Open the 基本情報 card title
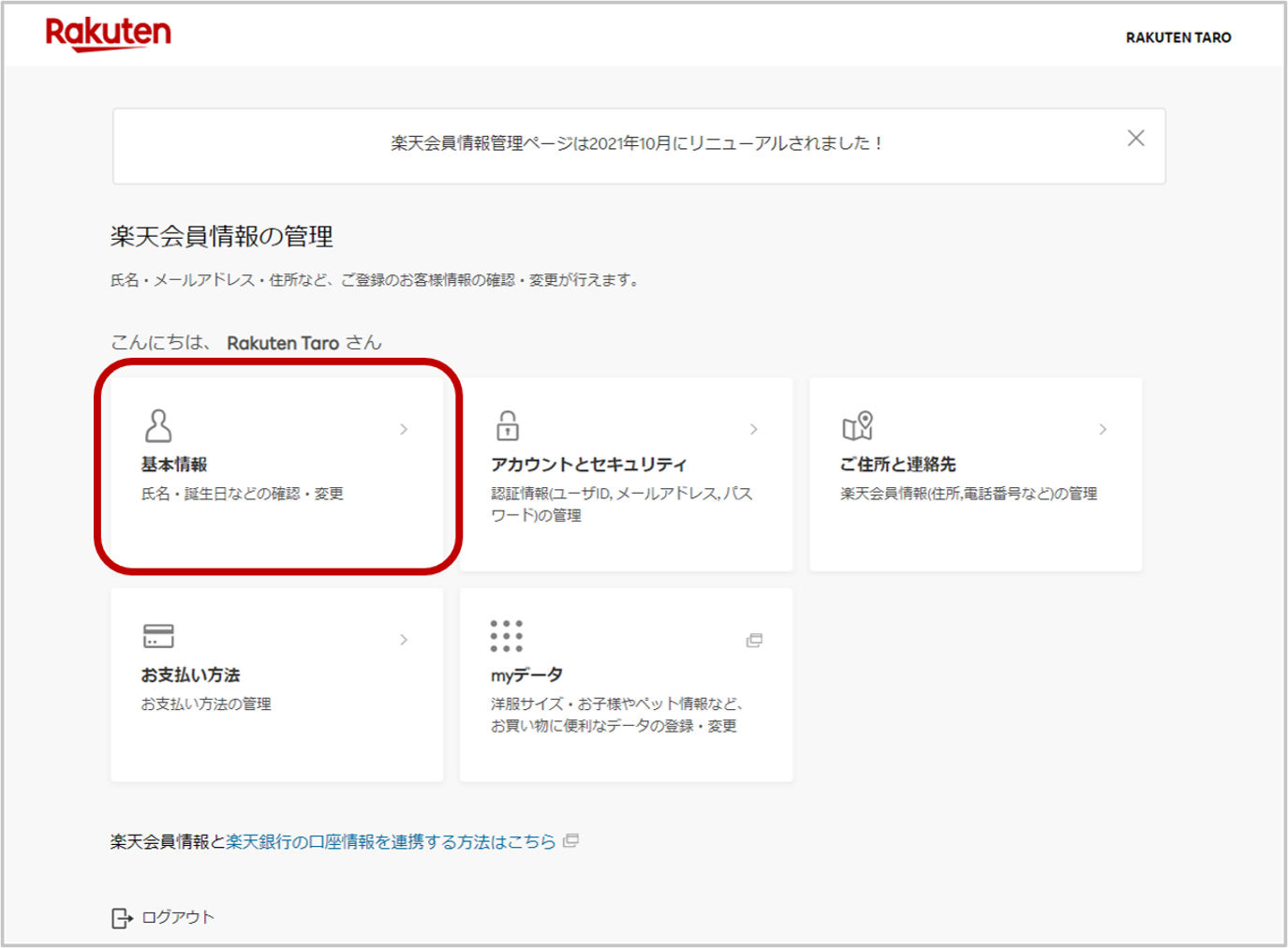This screenshot has width=1288, height=948. [x=174, y=465]
